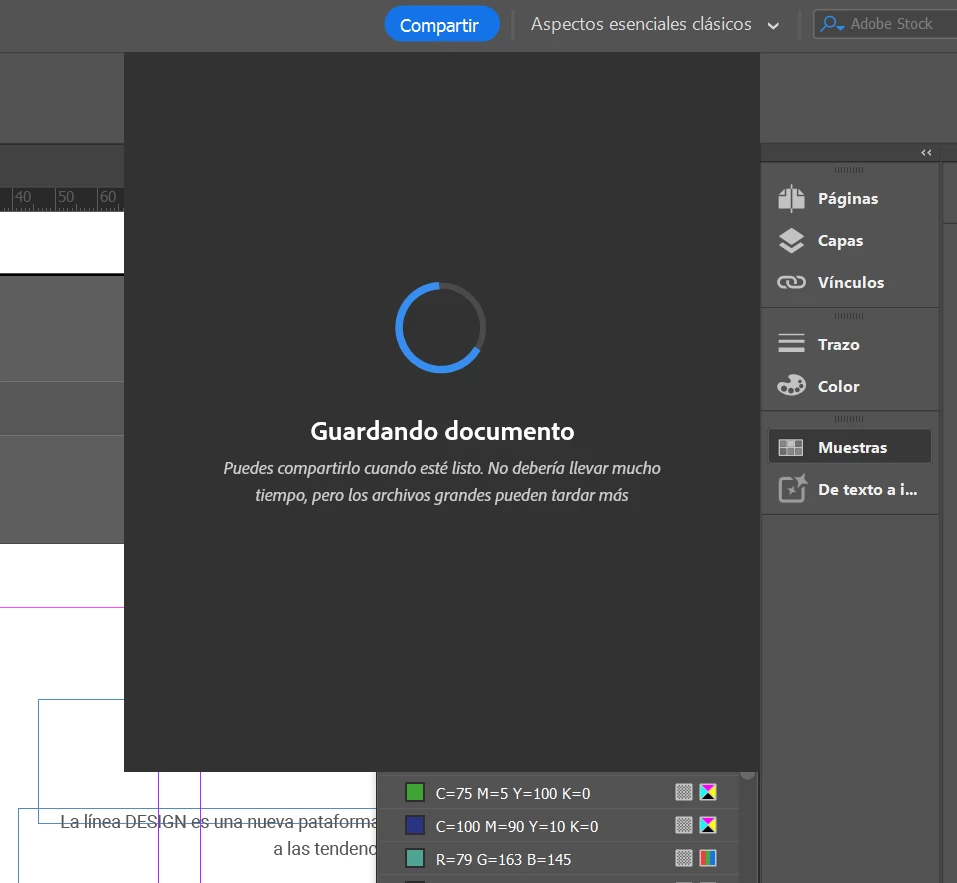957x883 pixels.
Task: Click the Muestras panel label
Action: coord(853,447)
